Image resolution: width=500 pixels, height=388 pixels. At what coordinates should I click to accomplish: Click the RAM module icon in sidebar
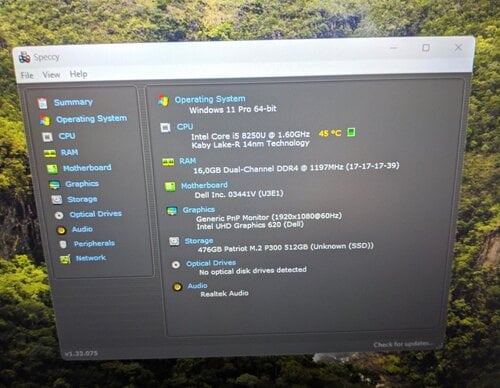[x=50, y=153]
